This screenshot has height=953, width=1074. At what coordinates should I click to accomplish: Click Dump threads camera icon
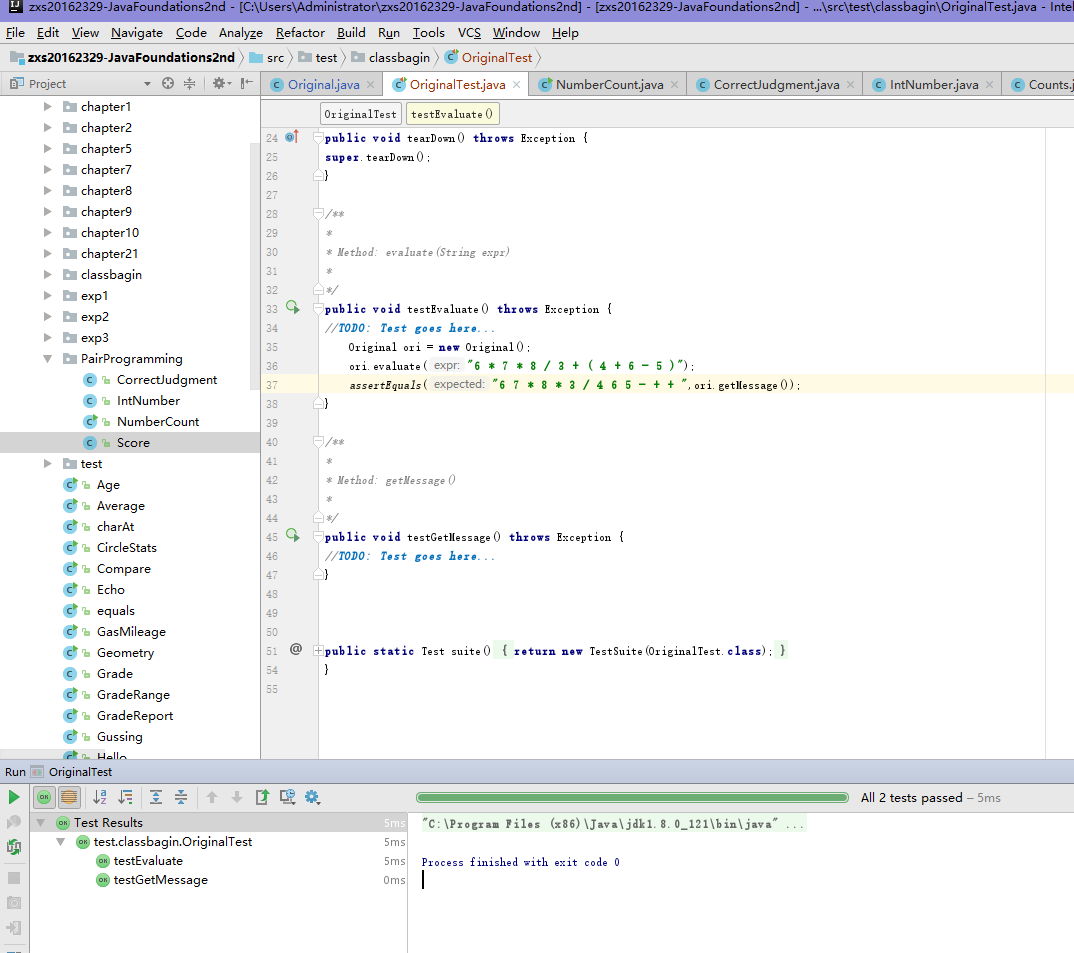[x=14, y=903]
